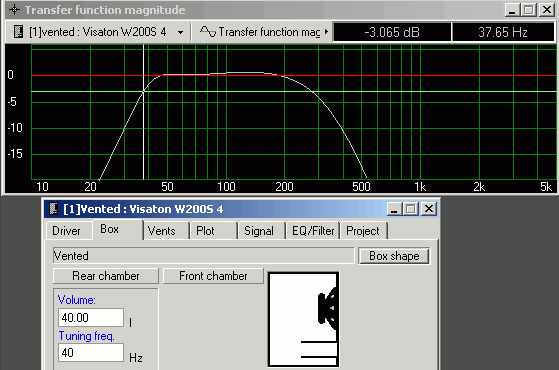Maximize the Transfer function magnitude window
This screenshot has width=559, height=370.
tap(529, 10)
